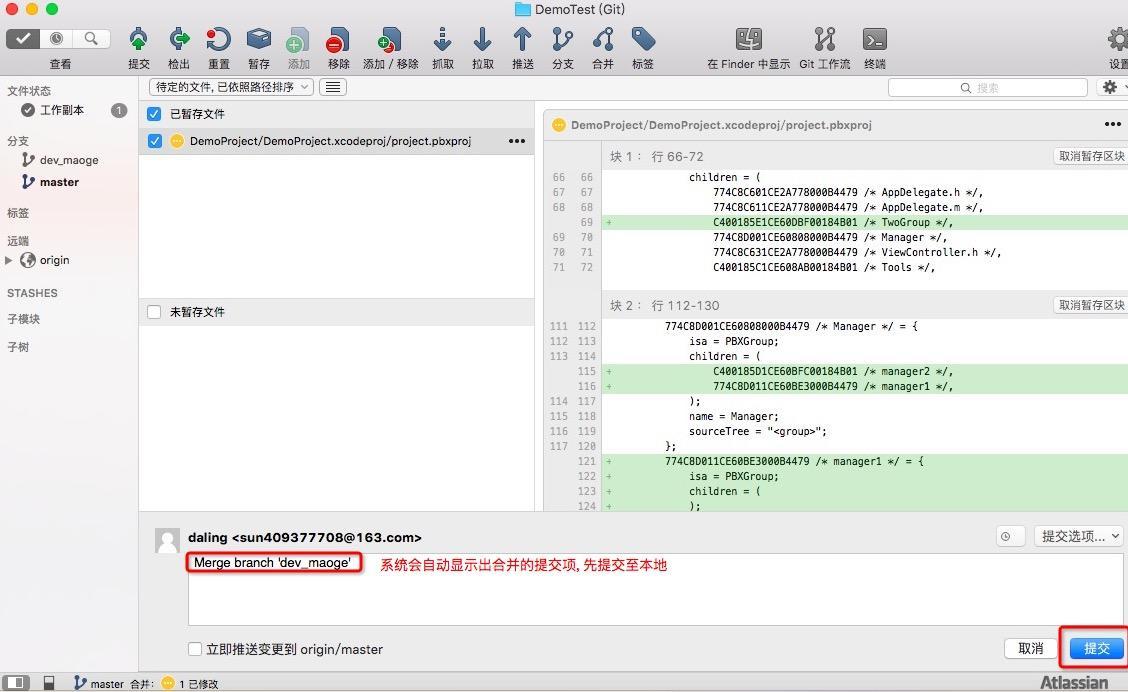Click the Settings gear icon in toolbar
Screen dimensions: 1128x692
click(1119, 40)
